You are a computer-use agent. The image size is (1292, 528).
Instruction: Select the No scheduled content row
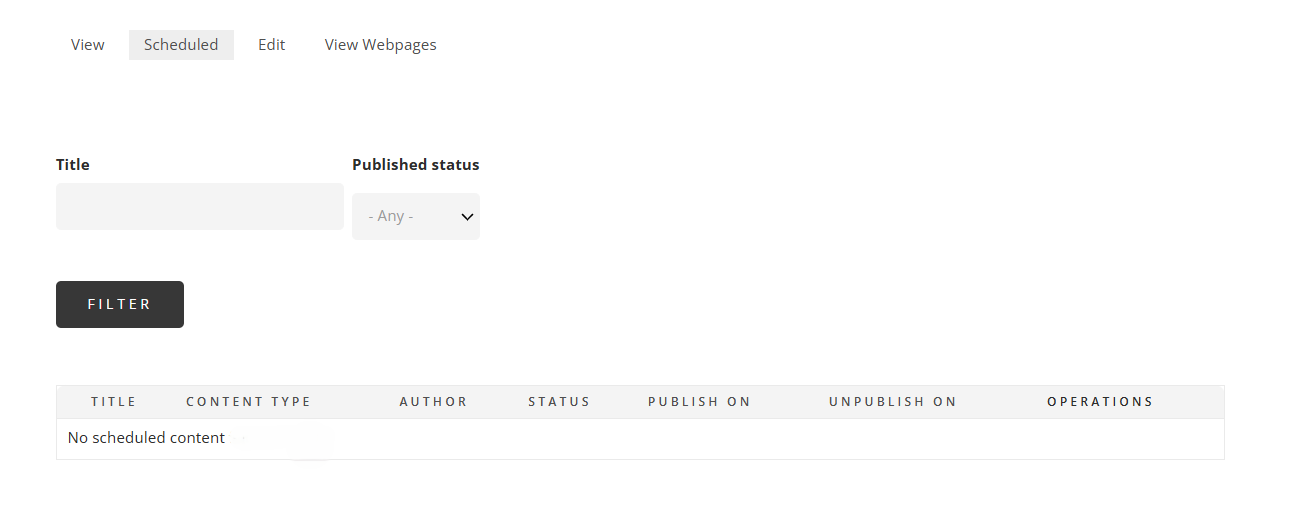click(640, 438)
